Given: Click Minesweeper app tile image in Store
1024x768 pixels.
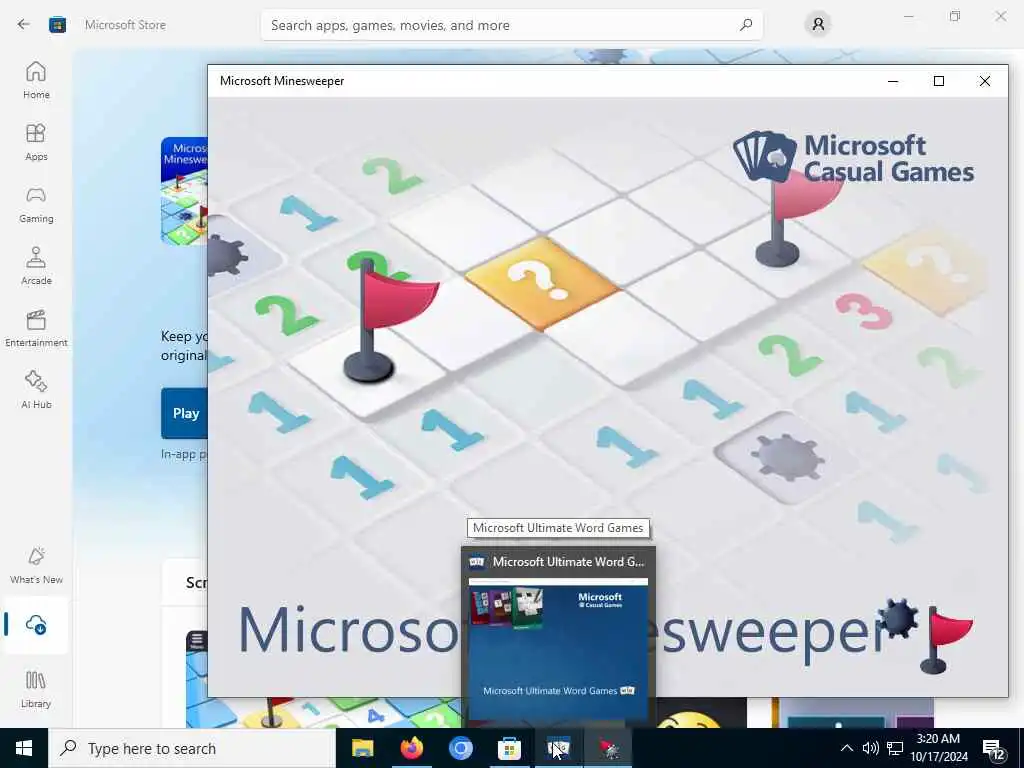Looking at the screenshot, I should (184, 191).
